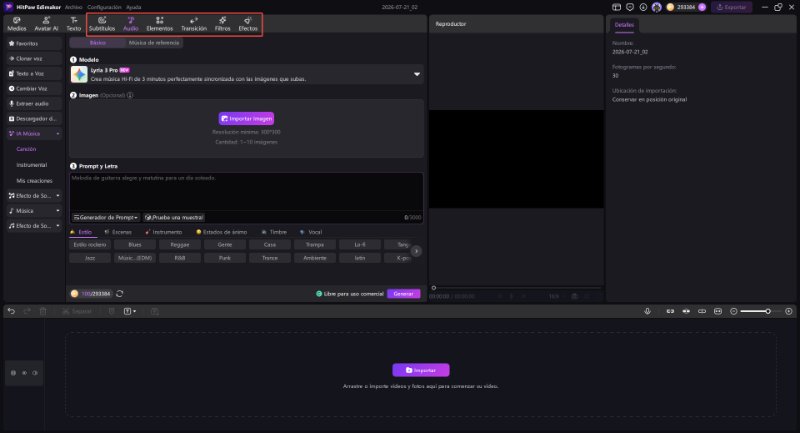The height and width of the screenshot is (433, 800).
Task: Show more style tags with arrow
Action: pyautogui.click(x=416, y=251)
